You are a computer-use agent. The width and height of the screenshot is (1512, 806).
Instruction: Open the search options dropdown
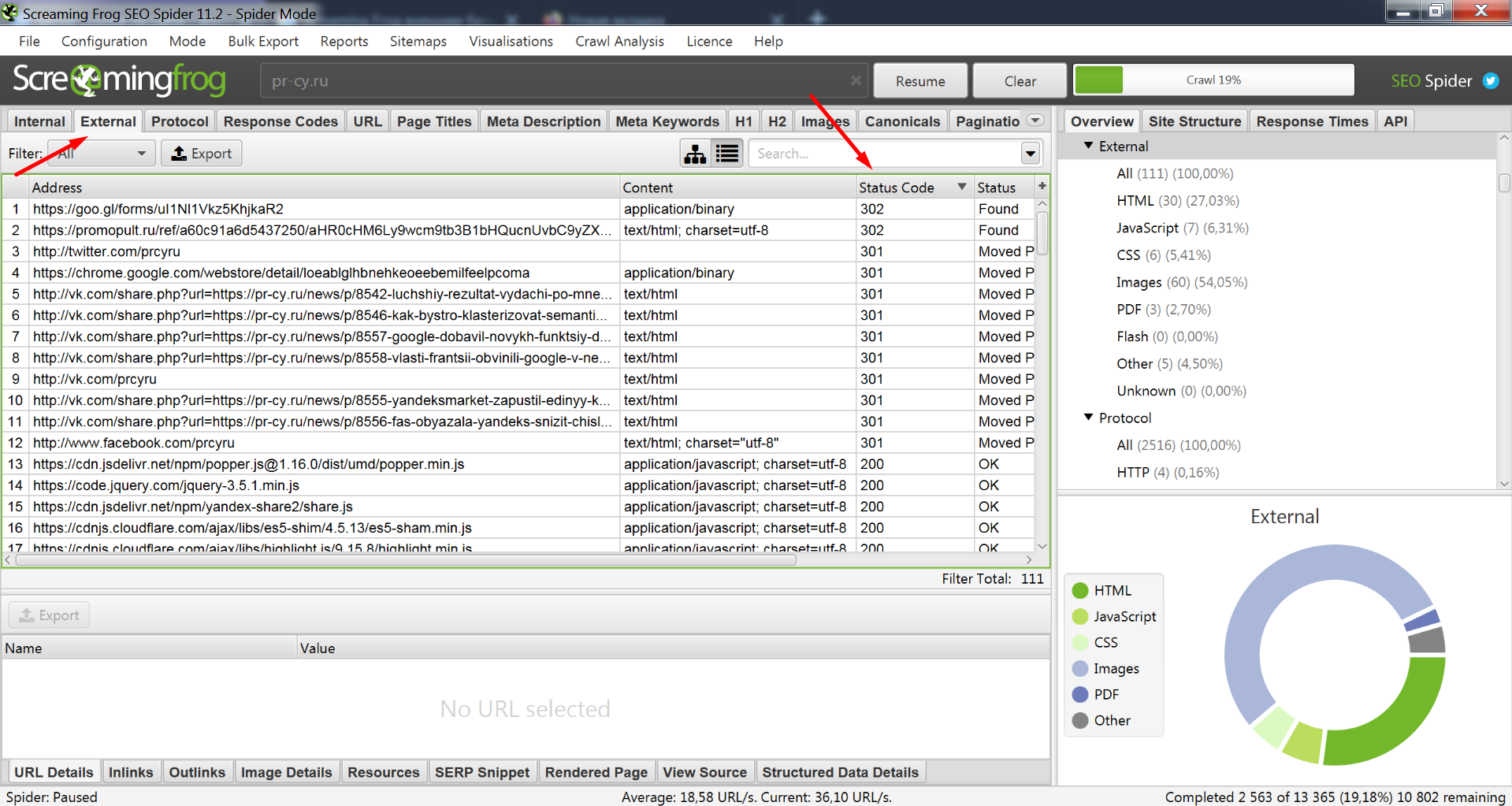[x=1030, y=154]
